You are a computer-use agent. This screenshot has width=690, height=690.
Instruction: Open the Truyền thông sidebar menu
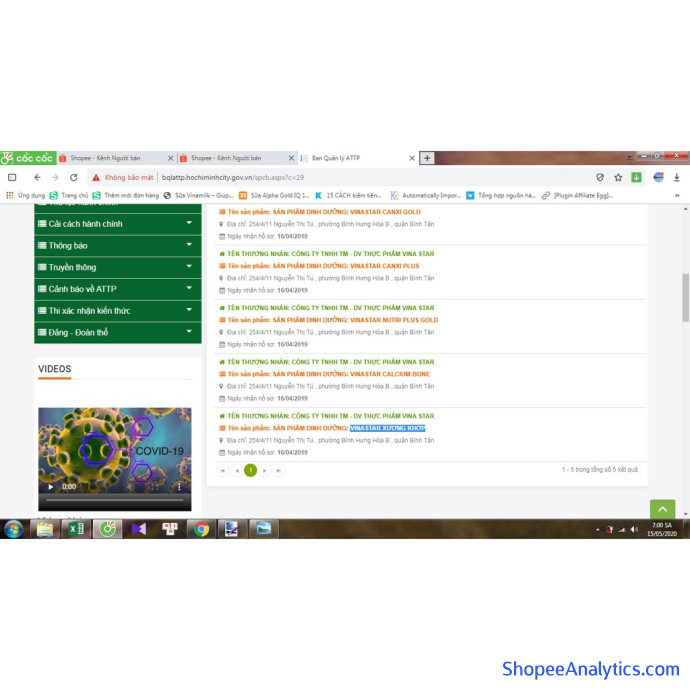pyautogui.click(x=117, y=267)
